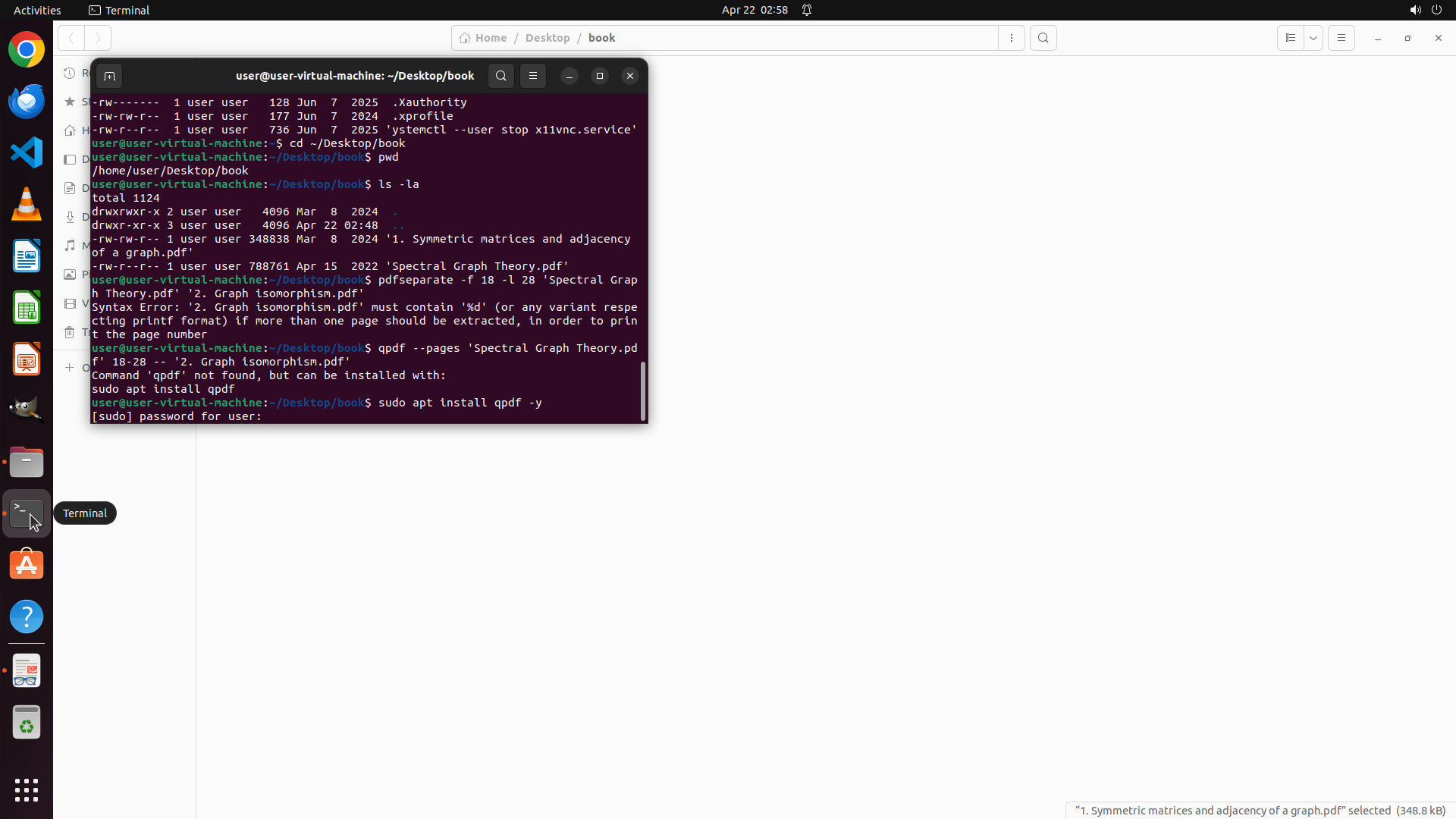Open the Activities overview
Screen dimensions: 1456x819
point(37,10)
